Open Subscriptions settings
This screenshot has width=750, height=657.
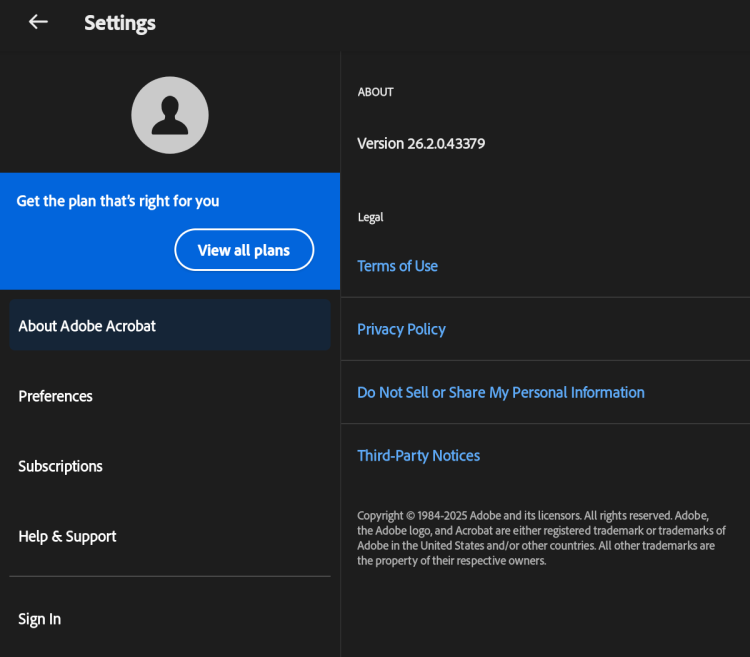coord(170,466)
